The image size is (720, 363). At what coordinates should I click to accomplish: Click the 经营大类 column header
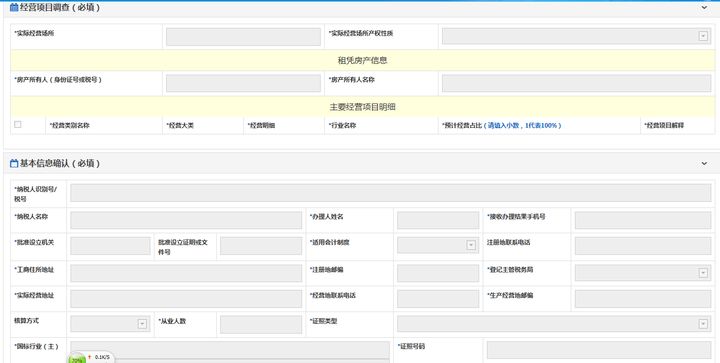pyautogui.click(x=180, y=125)
